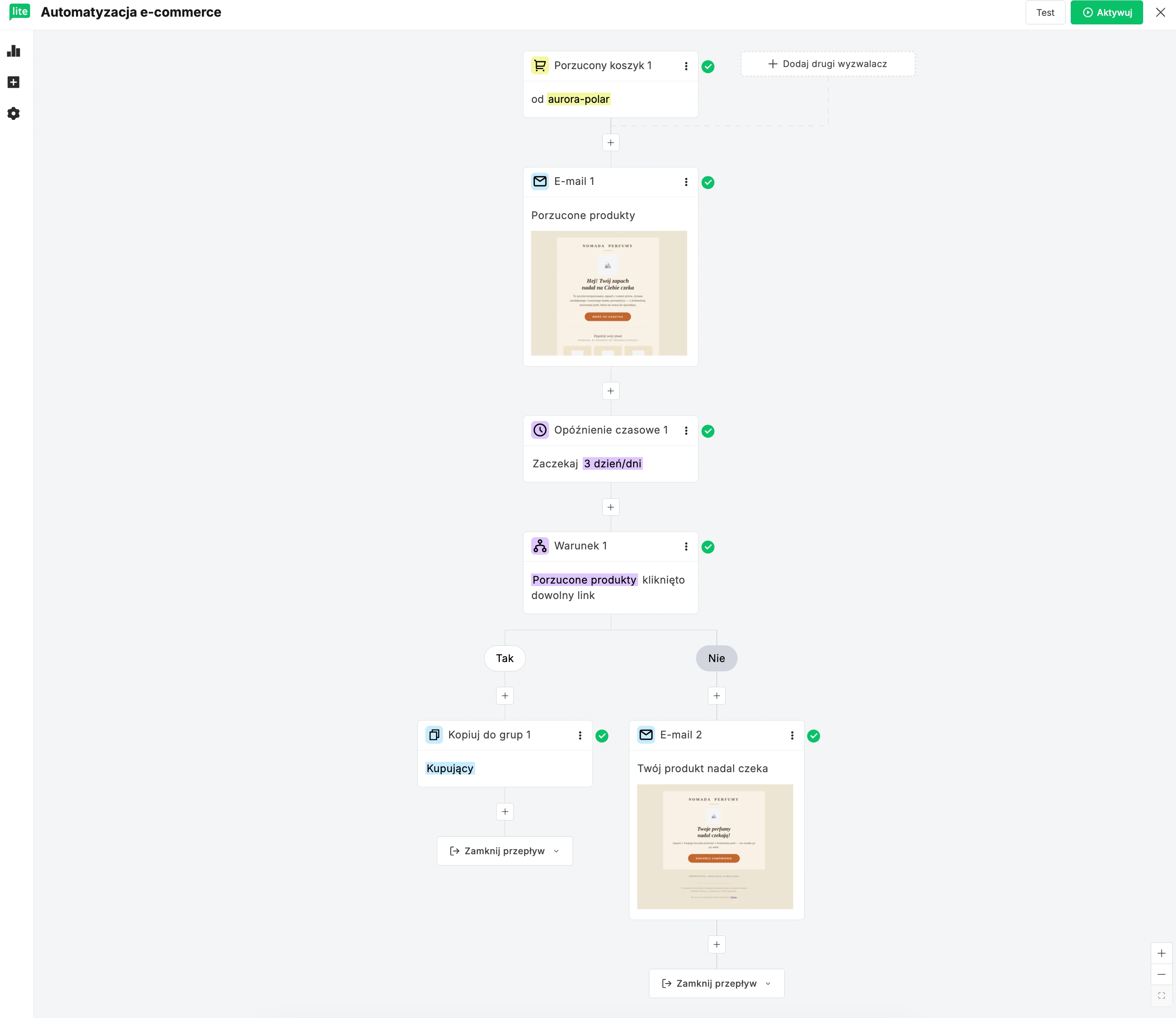Screen dimensions: 1176x1018
Task: Select the Opóźnienie czasowe 1 step title
Action: pos(611,430)
